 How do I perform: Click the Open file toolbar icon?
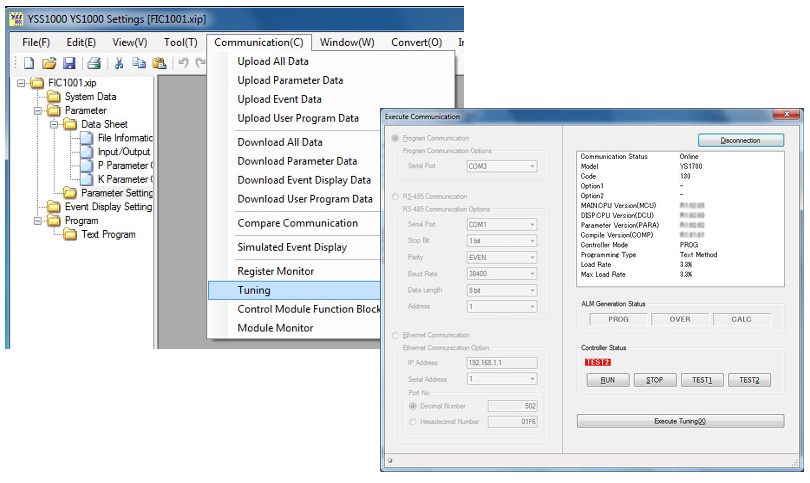tap(48, 62)
